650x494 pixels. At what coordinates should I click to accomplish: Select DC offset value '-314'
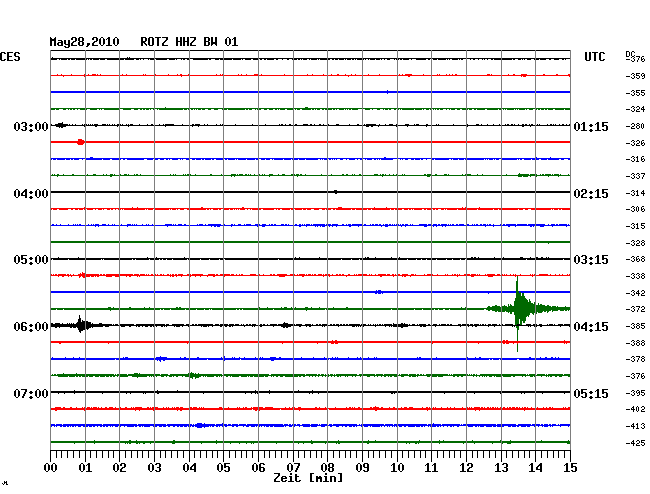click(x=635, y=193)
